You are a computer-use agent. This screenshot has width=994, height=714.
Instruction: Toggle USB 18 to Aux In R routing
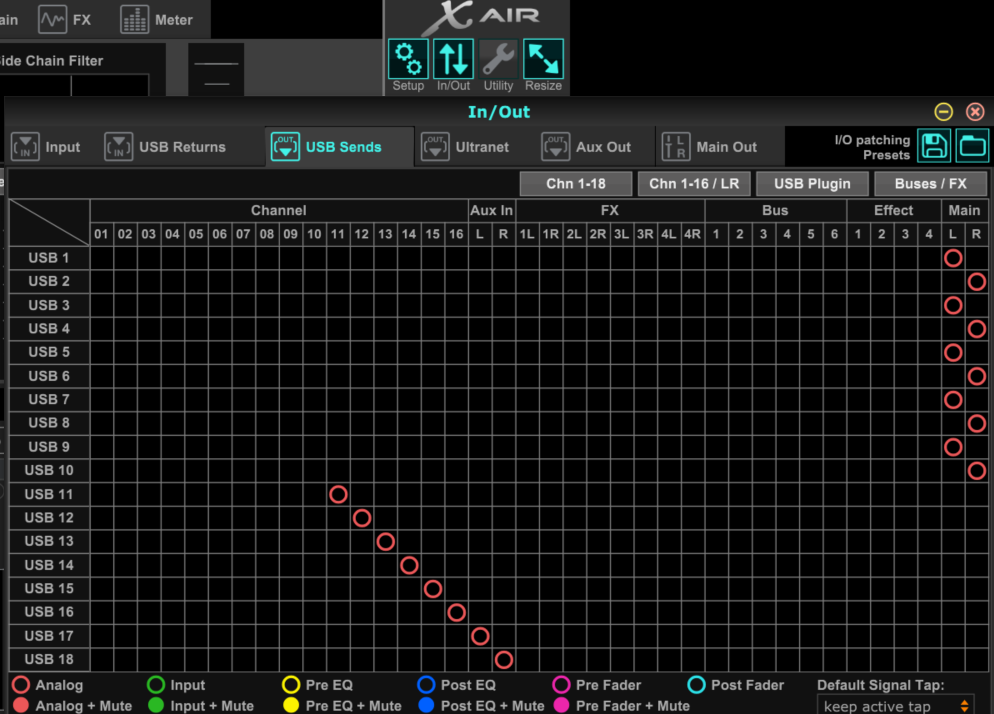[x=504, y=660]
